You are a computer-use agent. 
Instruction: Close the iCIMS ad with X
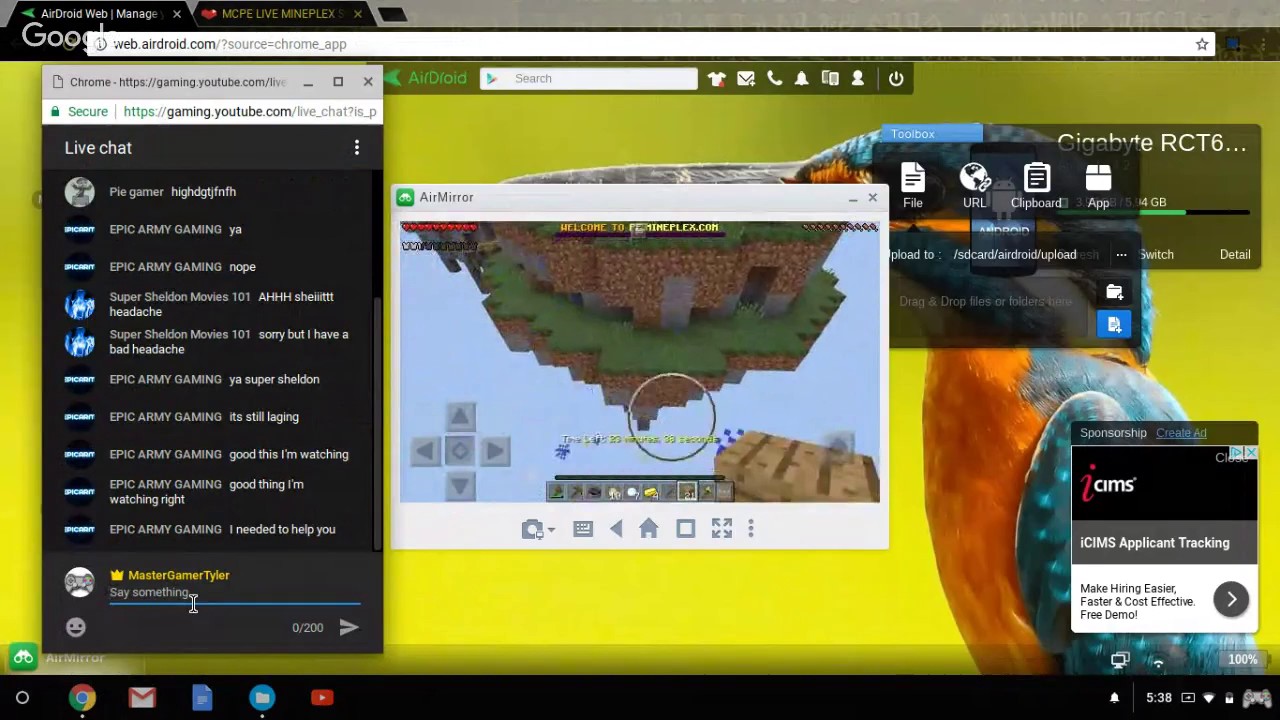(1251, 453)
